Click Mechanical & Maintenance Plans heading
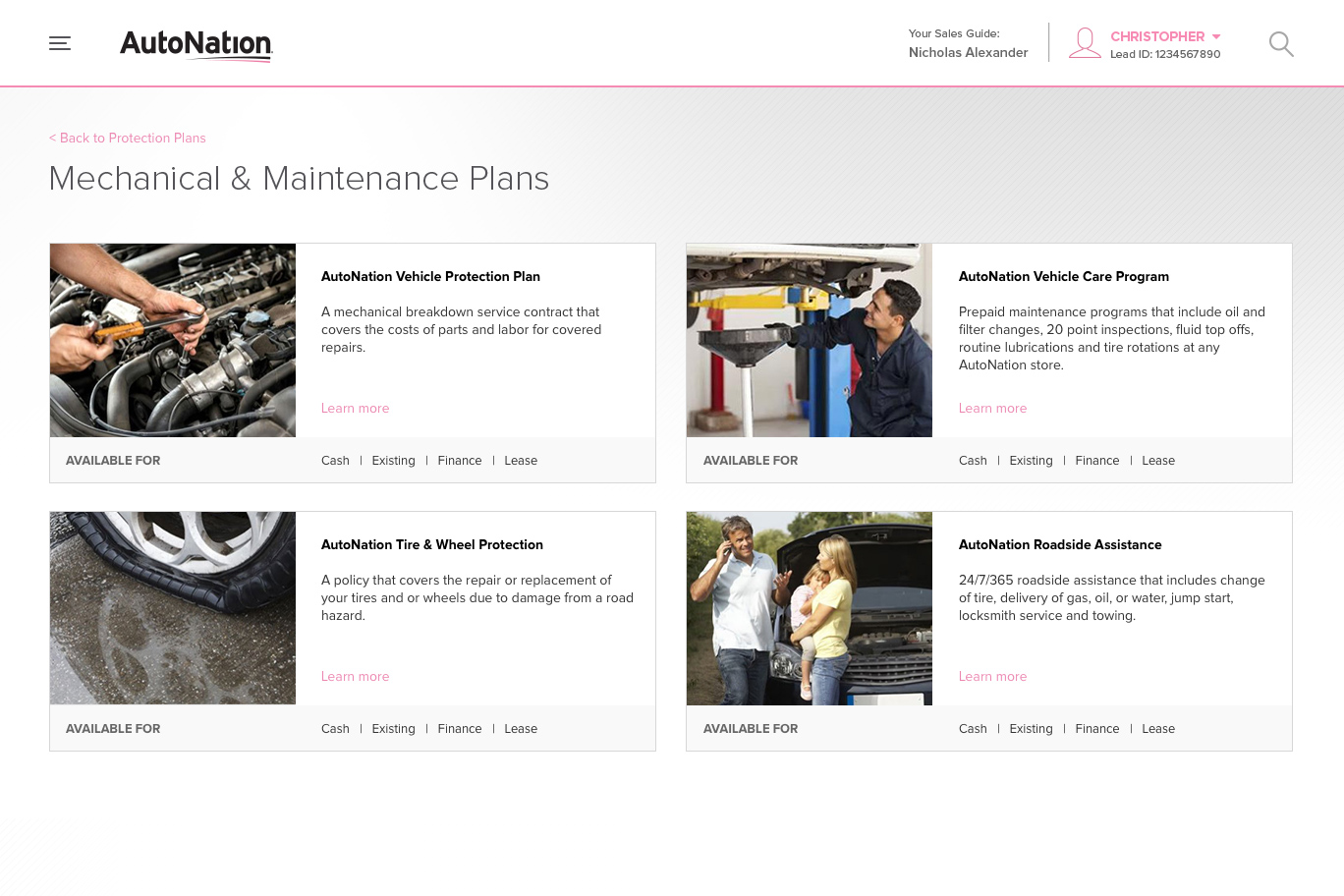Image resolution: width=1344 pixels, height=896 pixels. pos(299,178)
